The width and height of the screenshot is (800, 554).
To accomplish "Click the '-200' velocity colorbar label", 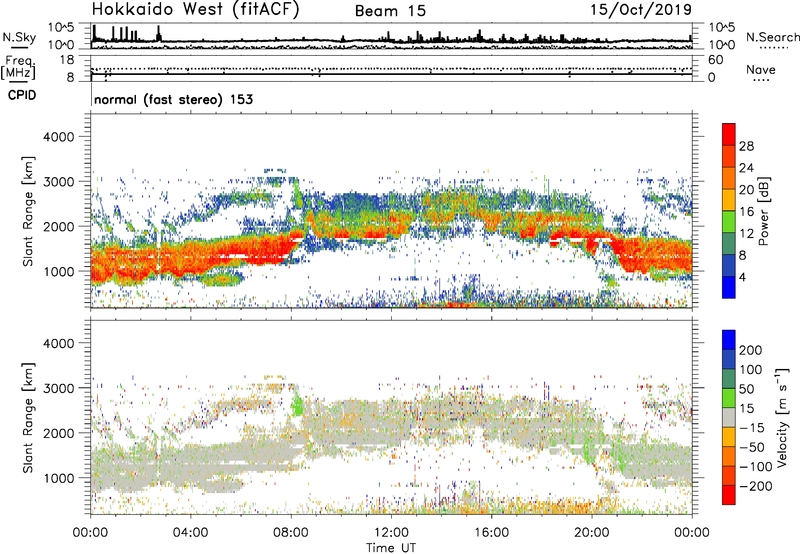I will [756, 486].
